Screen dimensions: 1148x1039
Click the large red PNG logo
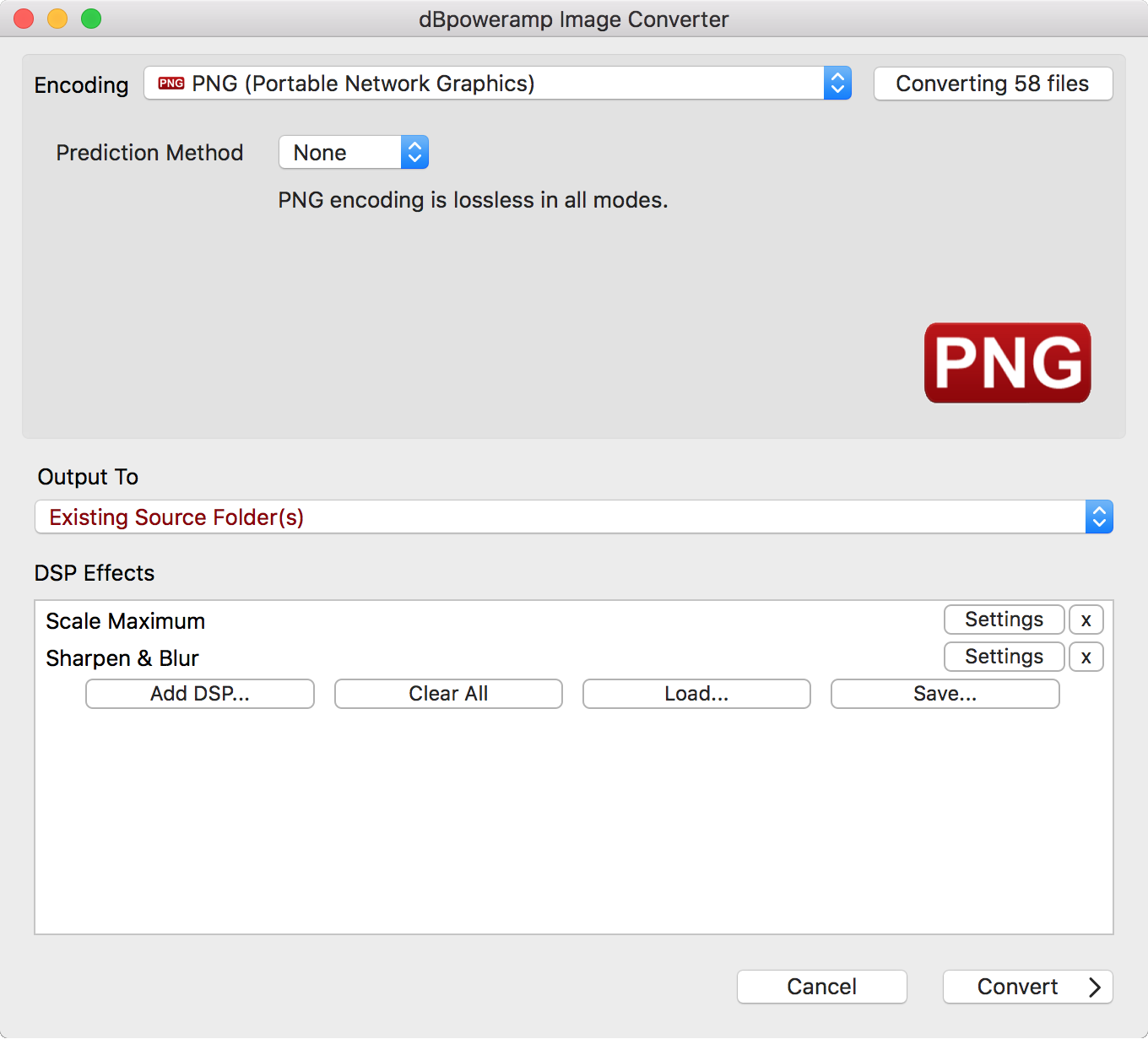click(x=1007, y=363)
